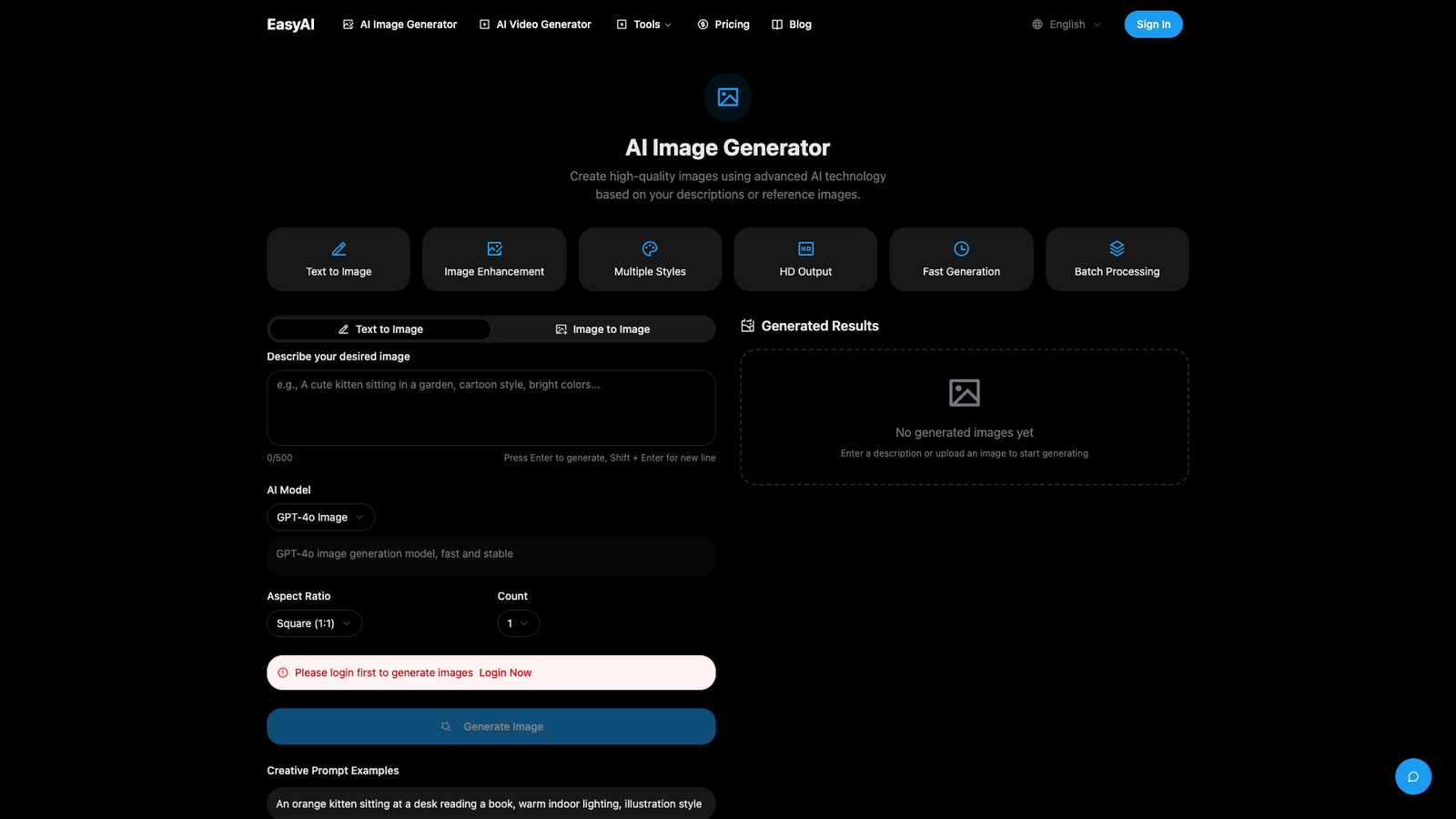Screen dimensions: 1456x819
Task: Click the Generated Results header icon
Action: 748,326
